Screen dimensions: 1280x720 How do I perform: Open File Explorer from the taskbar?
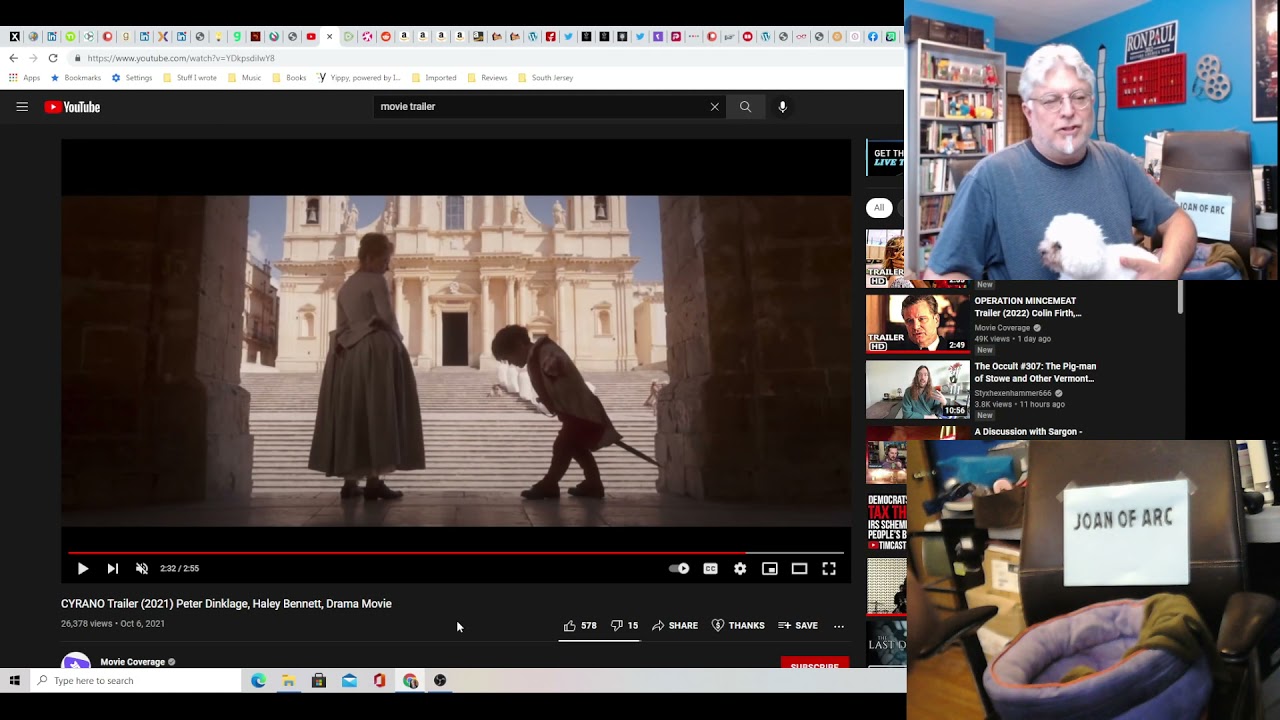pyautogui.click(x=288, y=681)
